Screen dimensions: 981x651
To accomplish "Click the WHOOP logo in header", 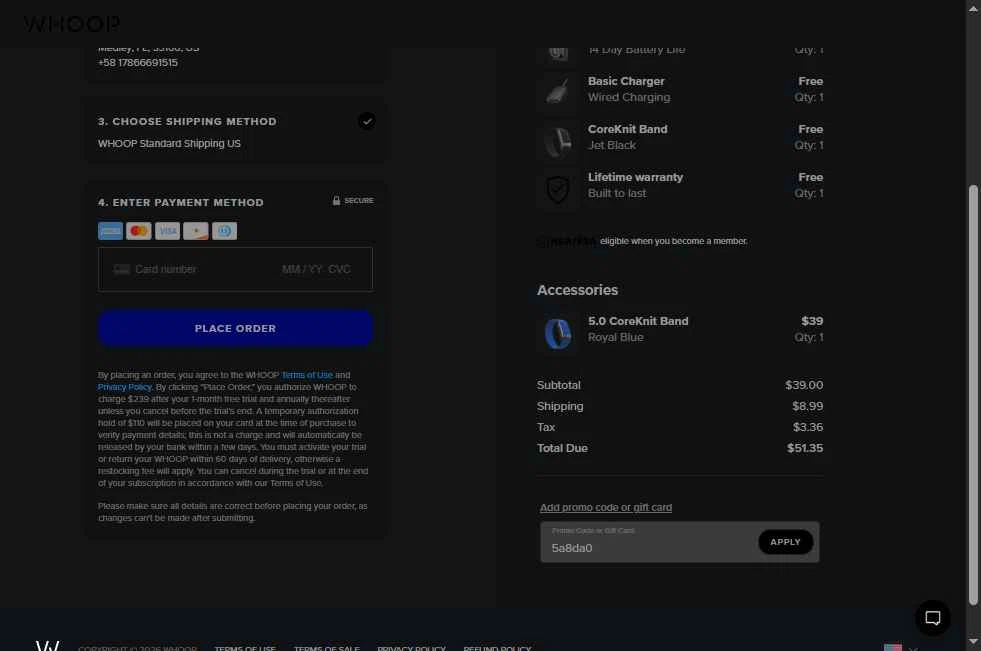I will point(71,24).
